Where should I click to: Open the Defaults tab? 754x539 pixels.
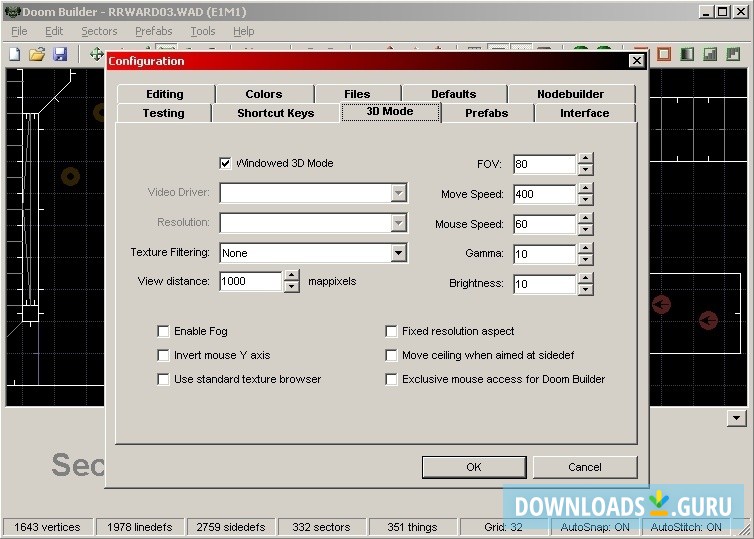454,94
